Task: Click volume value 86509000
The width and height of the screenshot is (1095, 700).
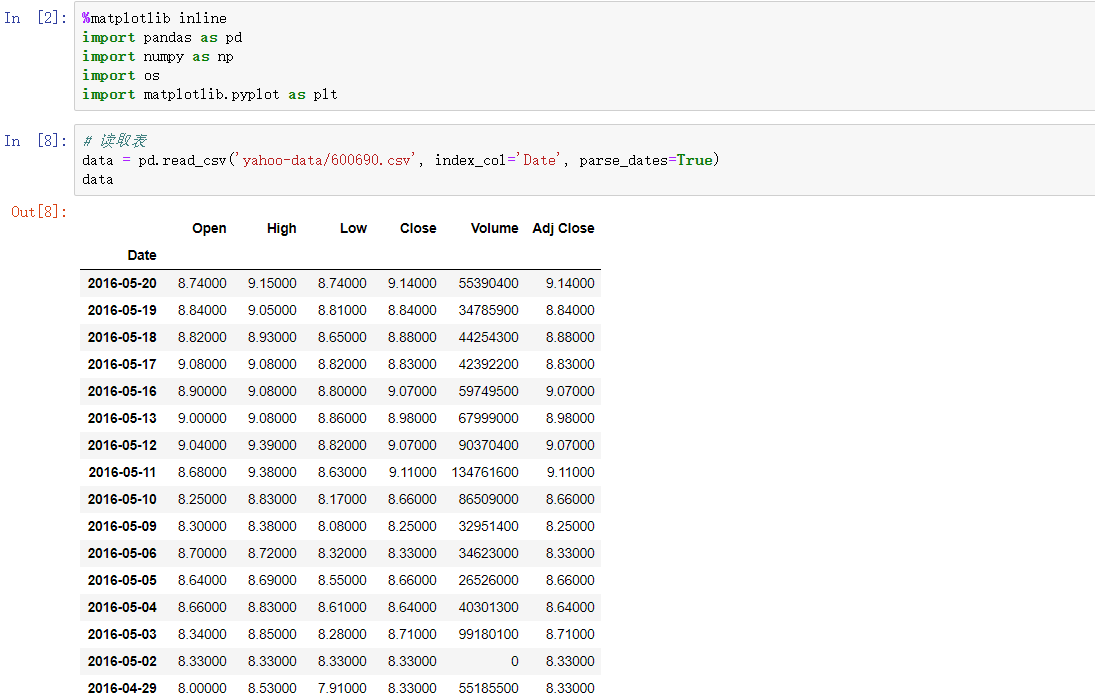Action: [x=489, y=500]
